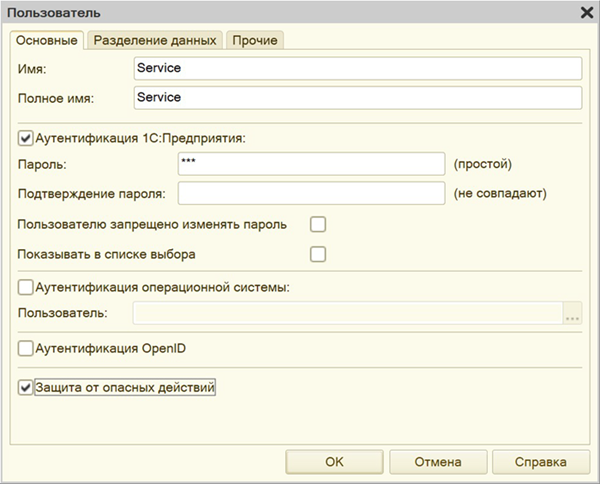
Task: Open help with the Справка button
Action: (539, 462)
